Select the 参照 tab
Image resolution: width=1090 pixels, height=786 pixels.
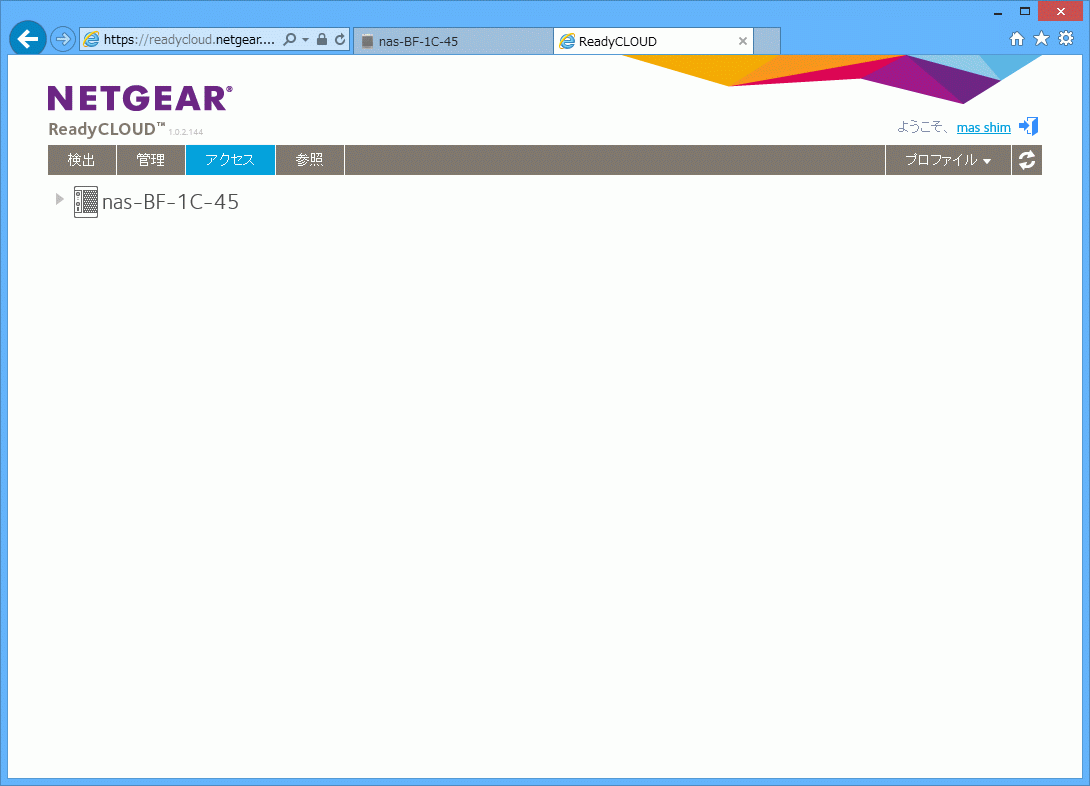310,160
